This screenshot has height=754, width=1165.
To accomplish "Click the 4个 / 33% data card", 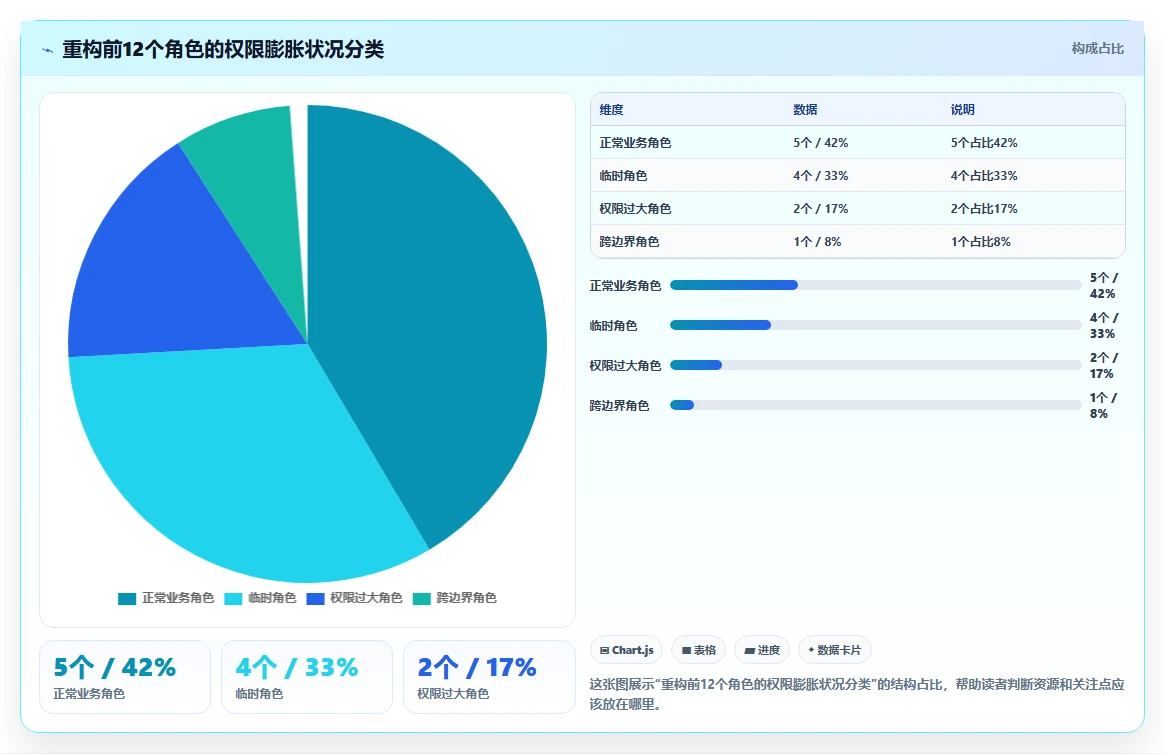I will pos(307,677).
